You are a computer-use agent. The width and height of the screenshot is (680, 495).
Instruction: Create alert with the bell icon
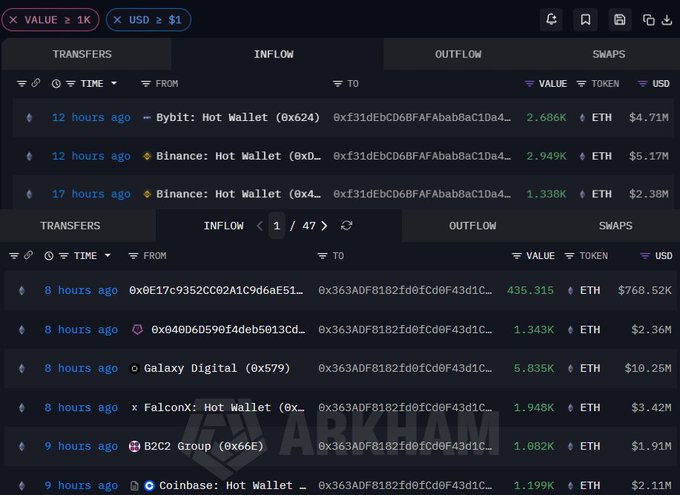(551, 20)
